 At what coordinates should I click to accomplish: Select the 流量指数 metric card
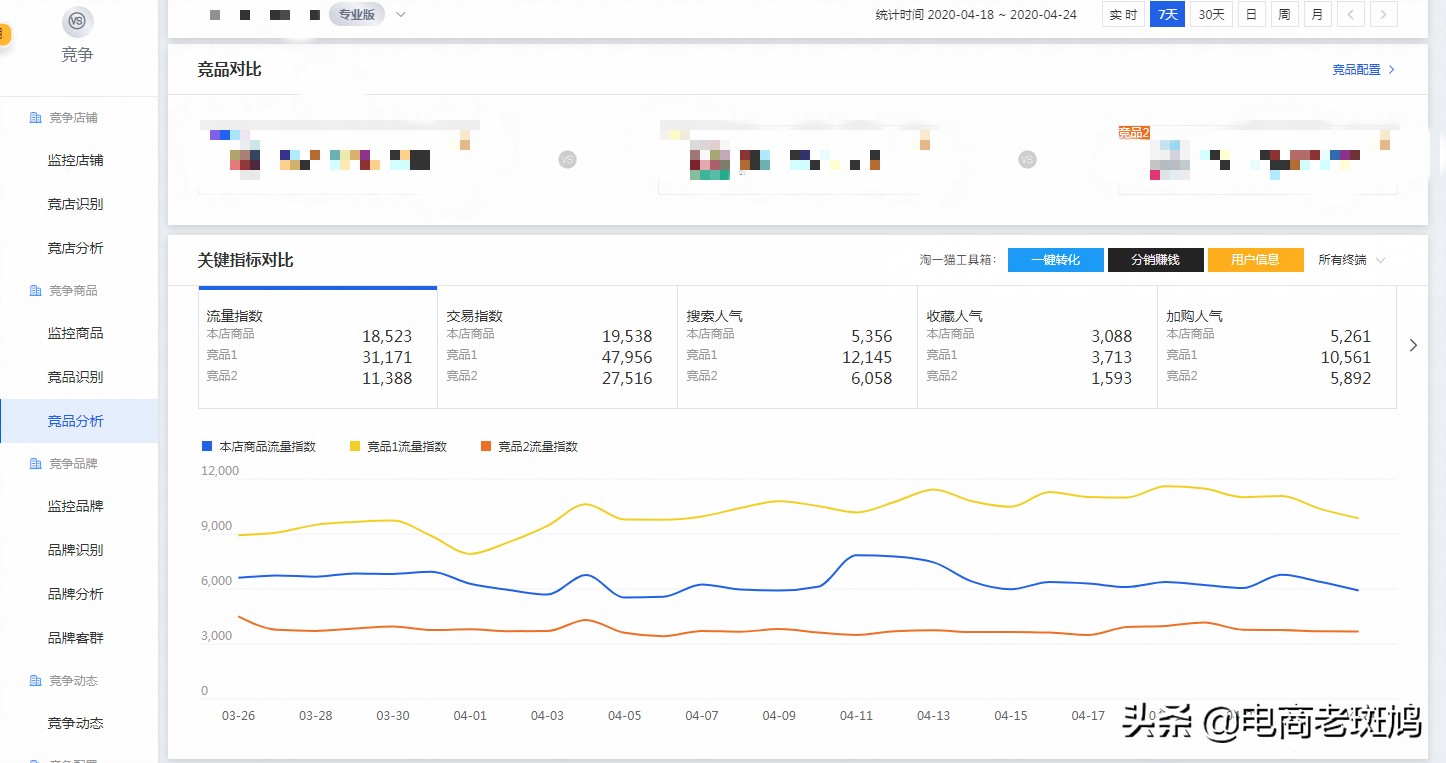tap(318, 348)
